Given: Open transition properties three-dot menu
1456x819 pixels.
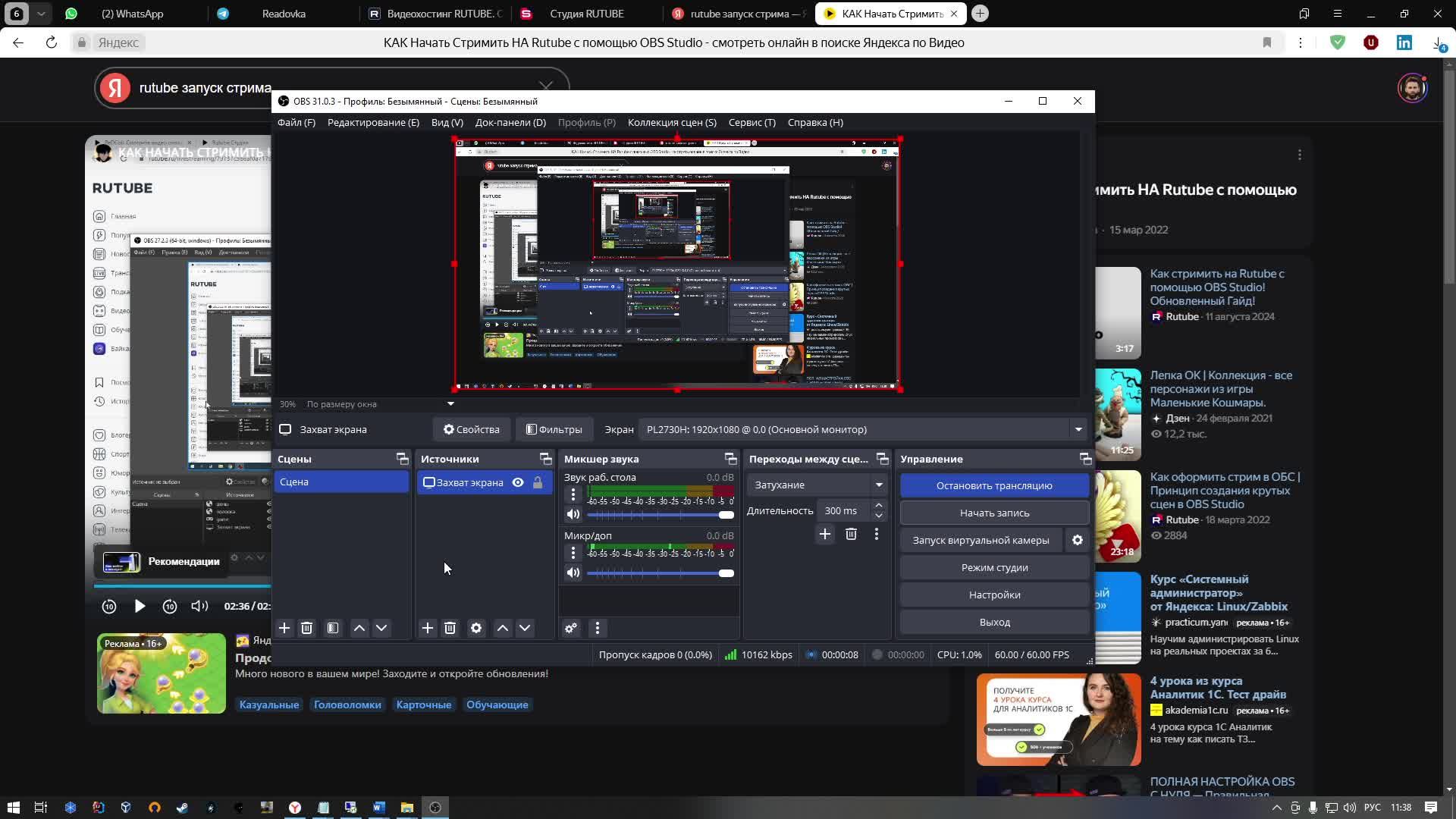Looking at the screenshot, I should [x=877, y=535].
